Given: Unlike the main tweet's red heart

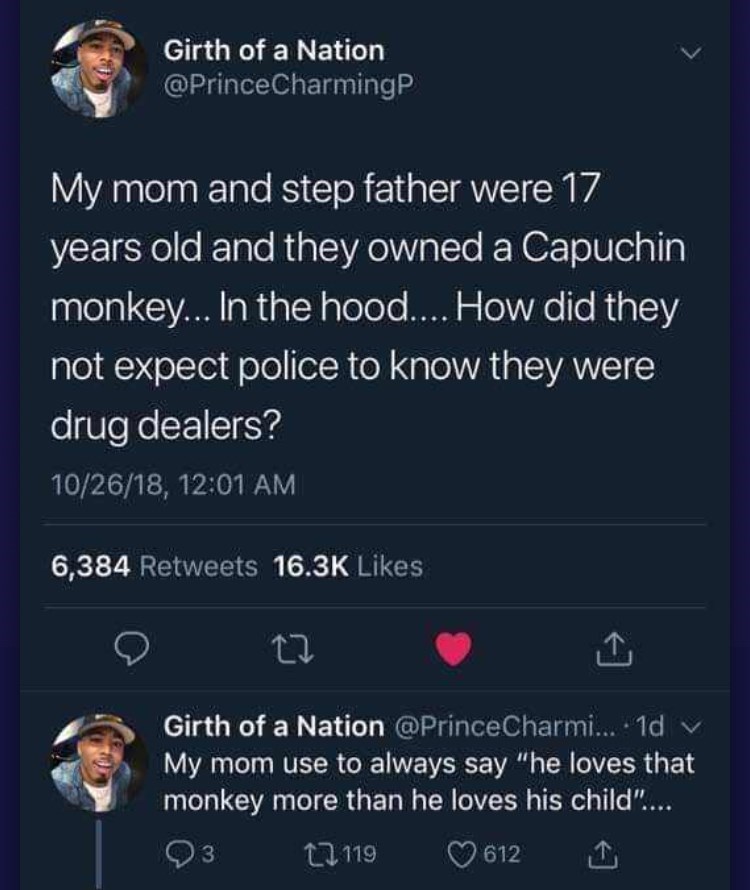Looking at the screenshot, I should 454,650.
